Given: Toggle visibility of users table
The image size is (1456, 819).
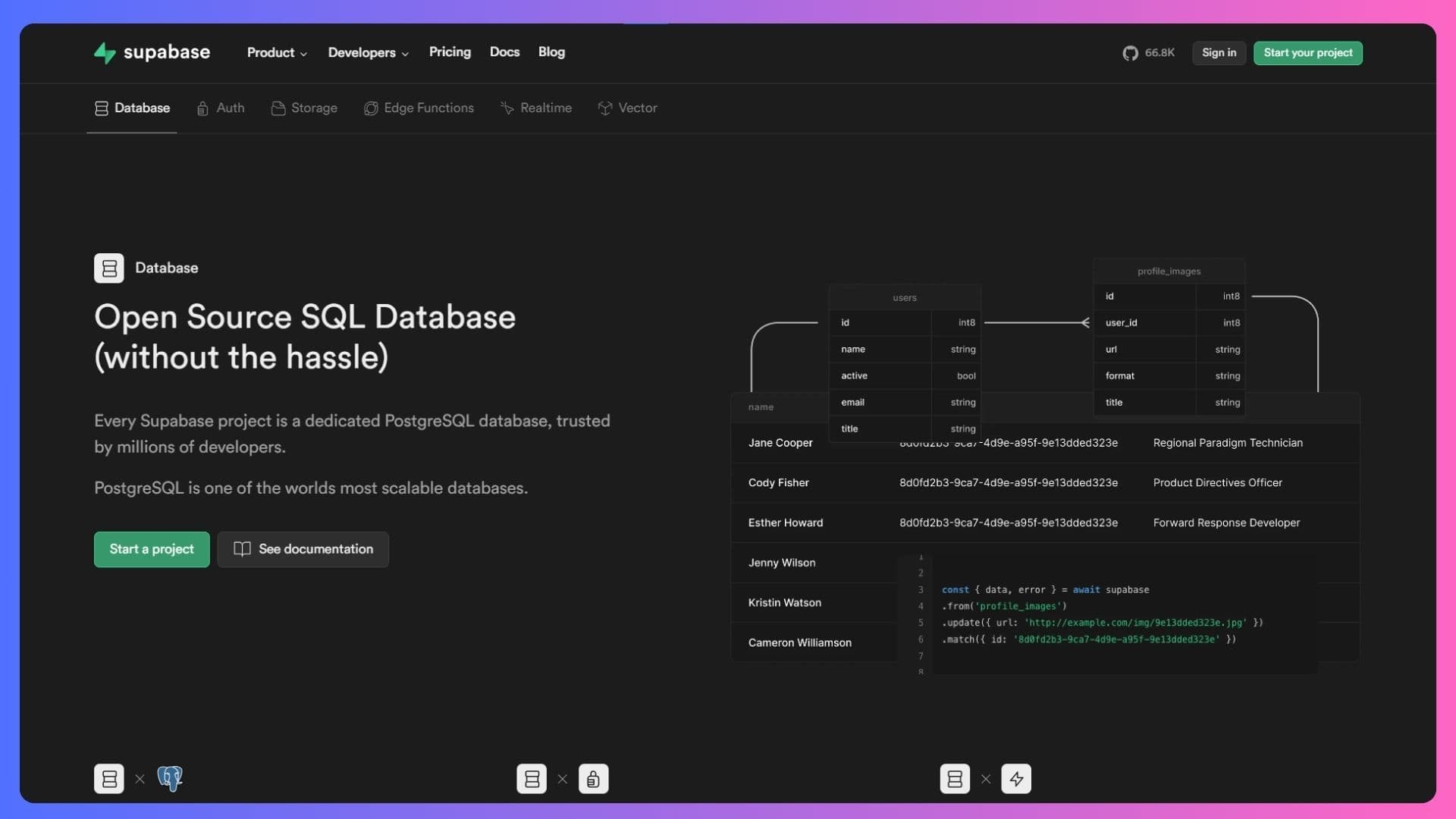Looking at the screenshot, I should [903, 297].
